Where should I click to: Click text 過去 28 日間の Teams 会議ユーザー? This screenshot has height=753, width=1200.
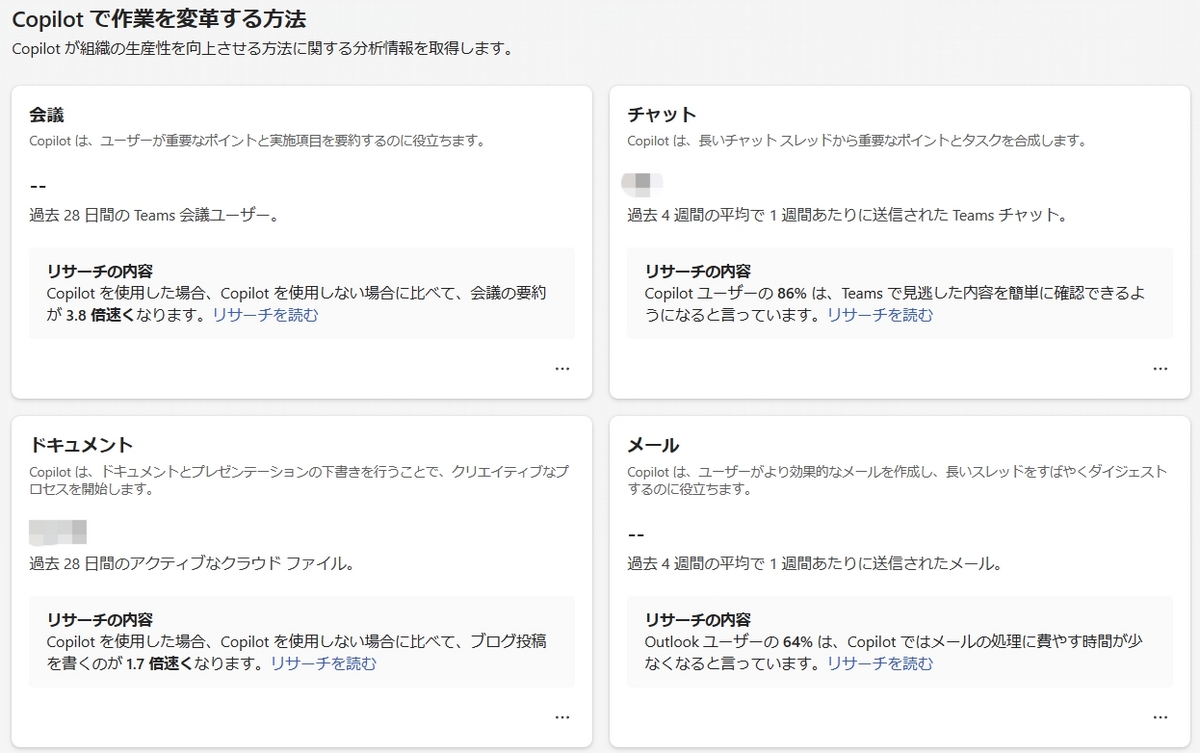(x=154, y=215)
